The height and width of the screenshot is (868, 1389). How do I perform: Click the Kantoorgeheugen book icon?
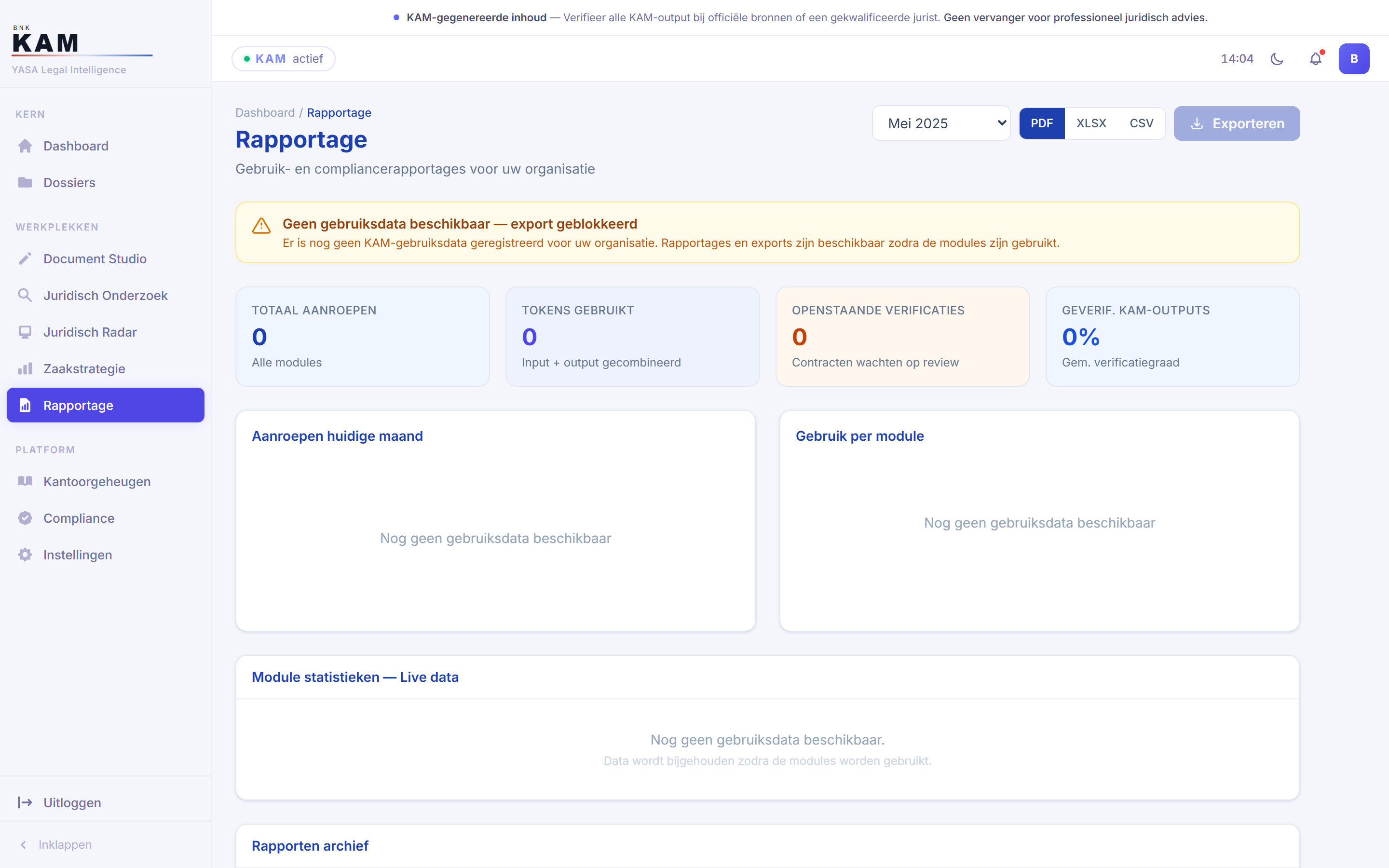tap(25, 481)
